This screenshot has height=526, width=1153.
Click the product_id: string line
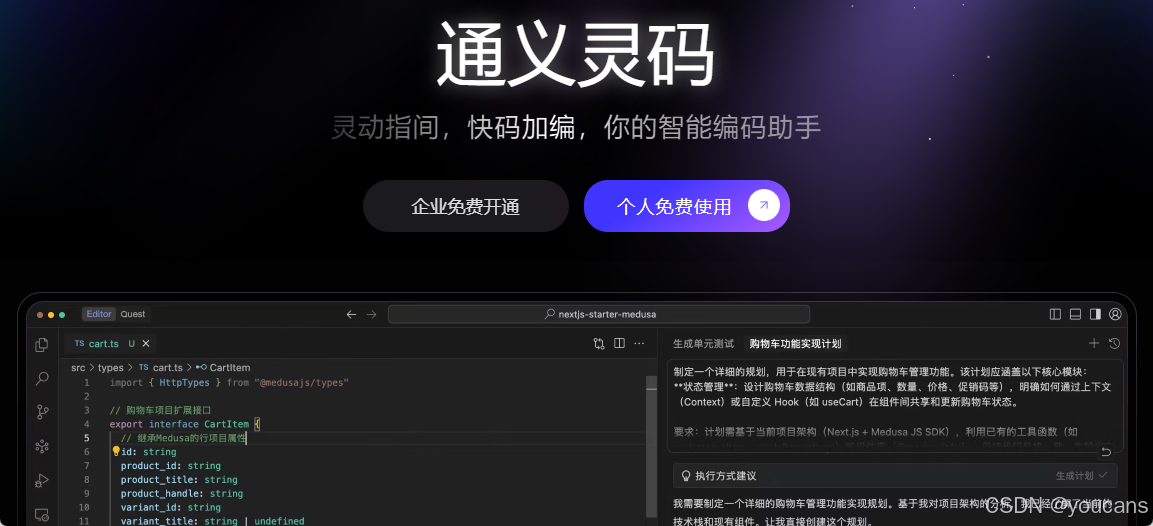coord(171,466)
